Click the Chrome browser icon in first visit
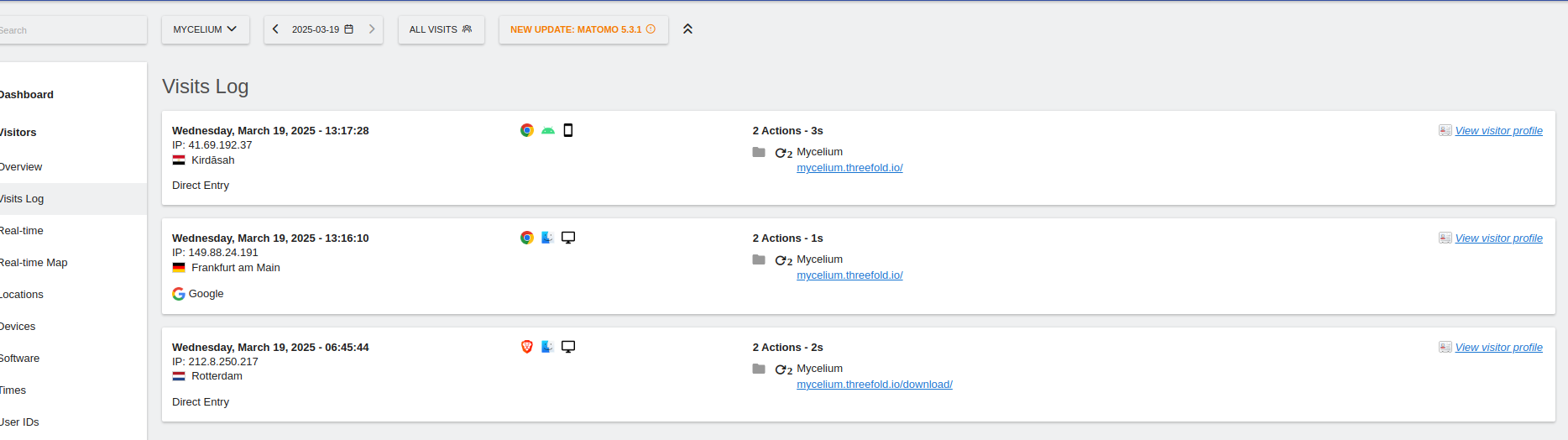Image resolution: width=1568 pixels, height=440 pixels. 526,130
